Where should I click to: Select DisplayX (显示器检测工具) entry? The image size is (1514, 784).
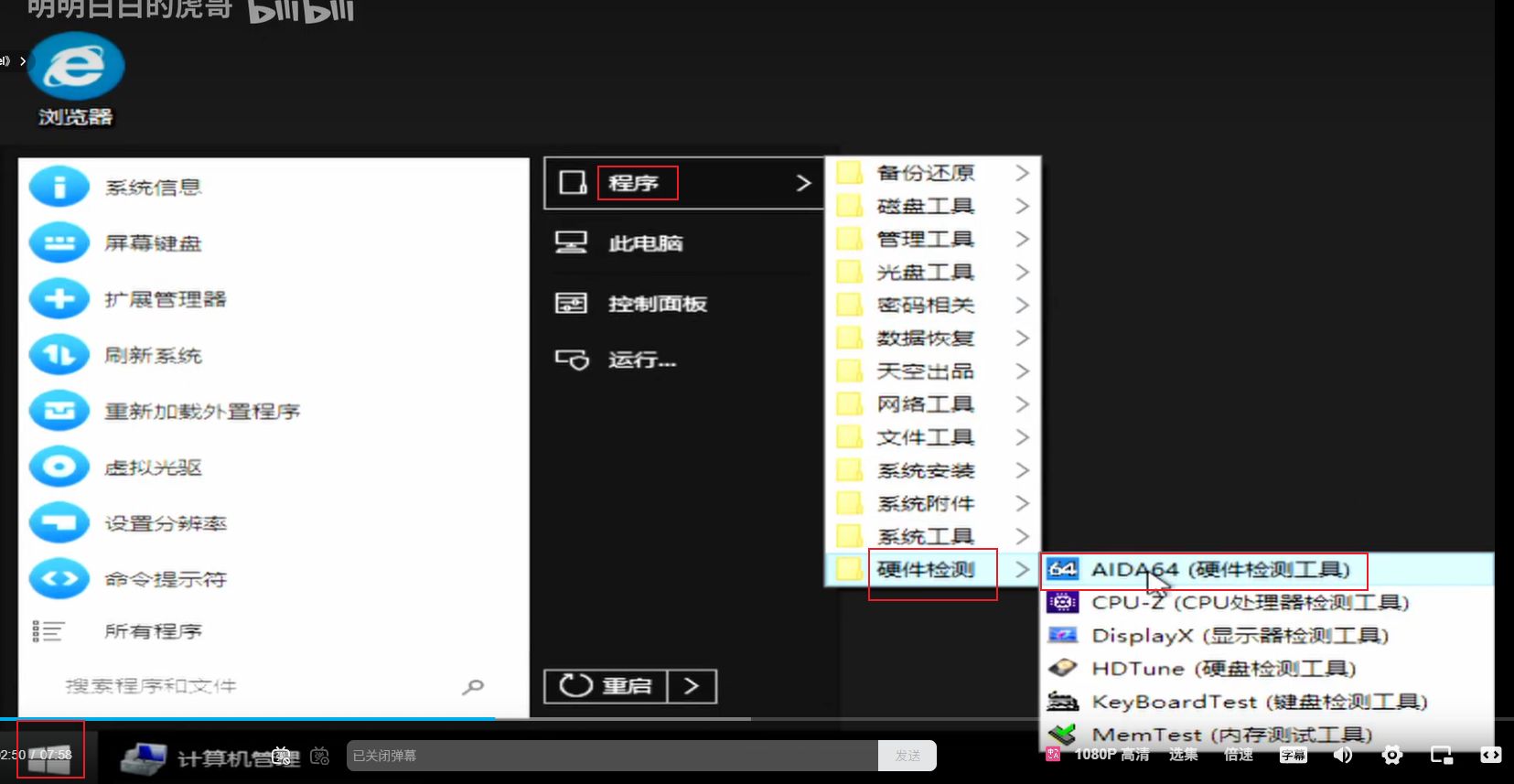pyautogui.click(x=1268, y=635)
